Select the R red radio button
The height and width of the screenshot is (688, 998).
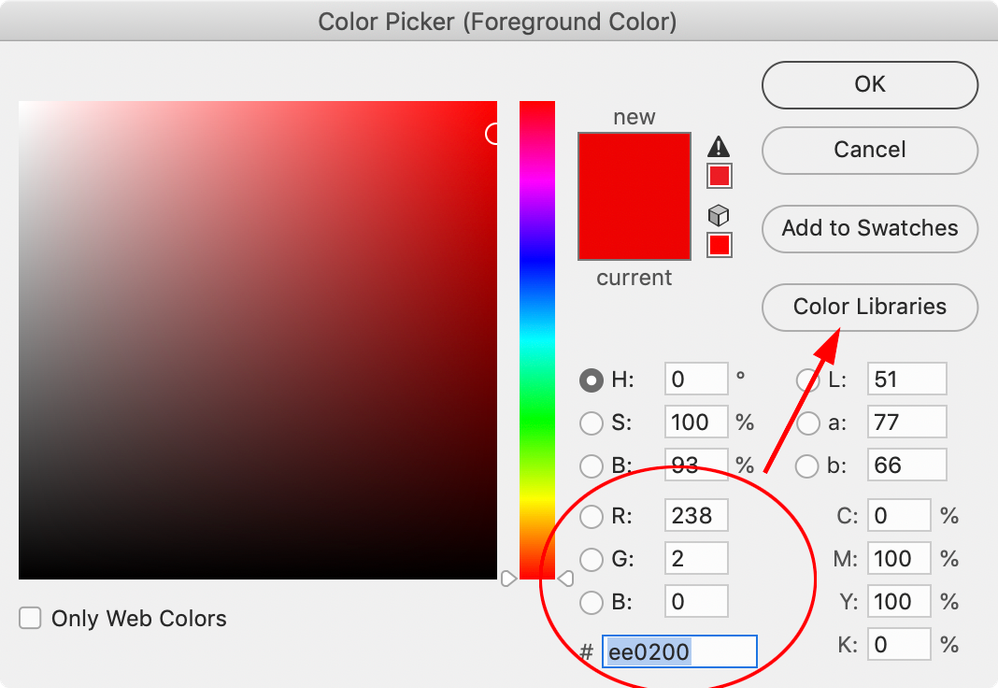pyautogui.click(x=591, y=516)
